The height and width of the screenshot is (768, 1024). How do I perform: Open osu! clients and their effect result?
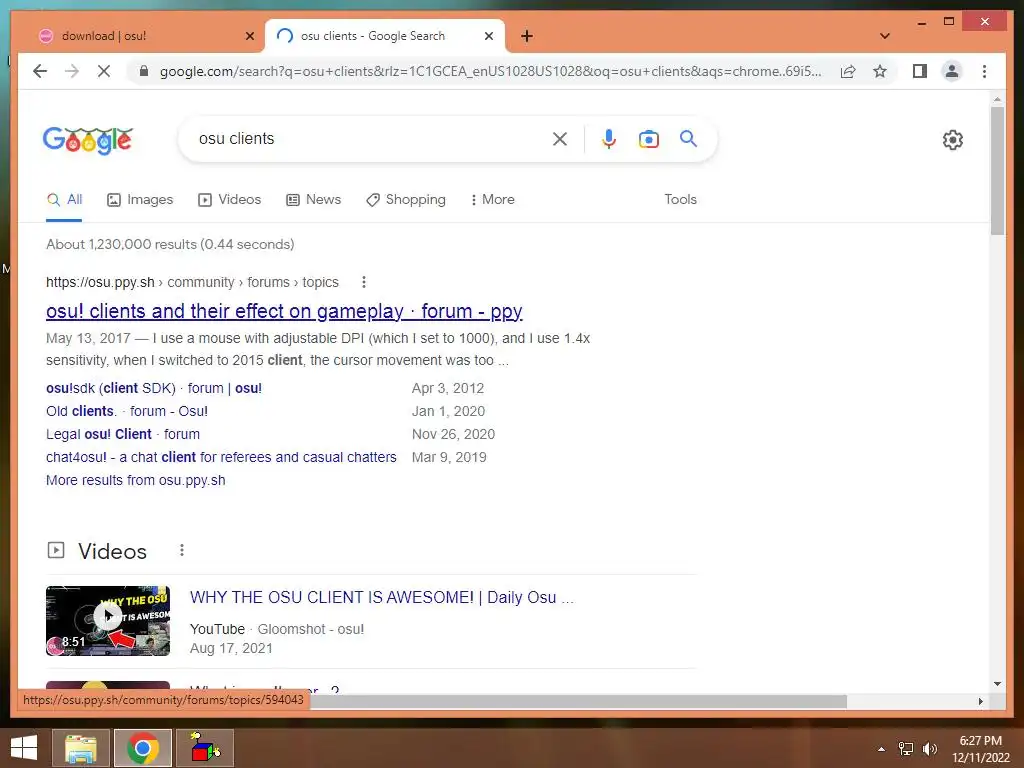[284, 312]
